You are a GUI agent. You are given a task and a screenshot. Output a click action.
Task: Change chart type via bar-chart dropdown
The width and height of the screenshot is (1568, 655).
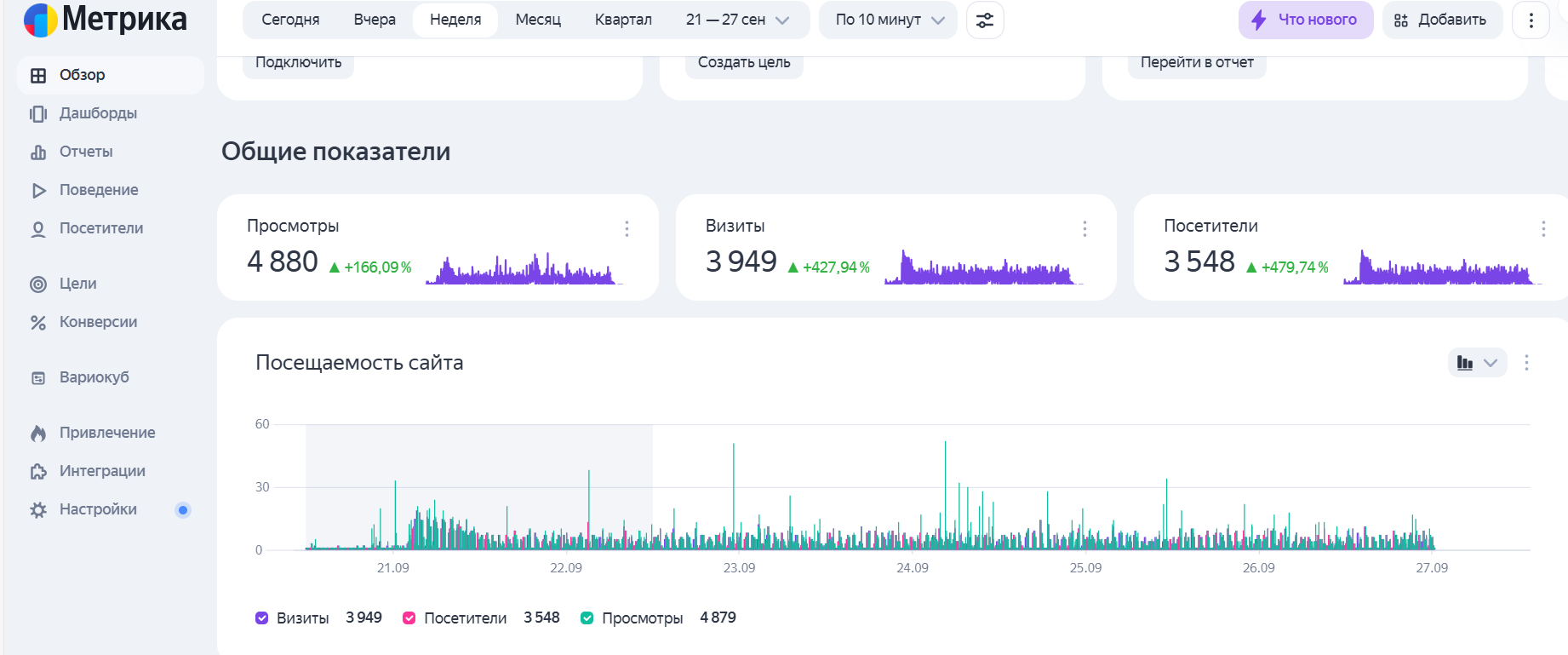1477,363
